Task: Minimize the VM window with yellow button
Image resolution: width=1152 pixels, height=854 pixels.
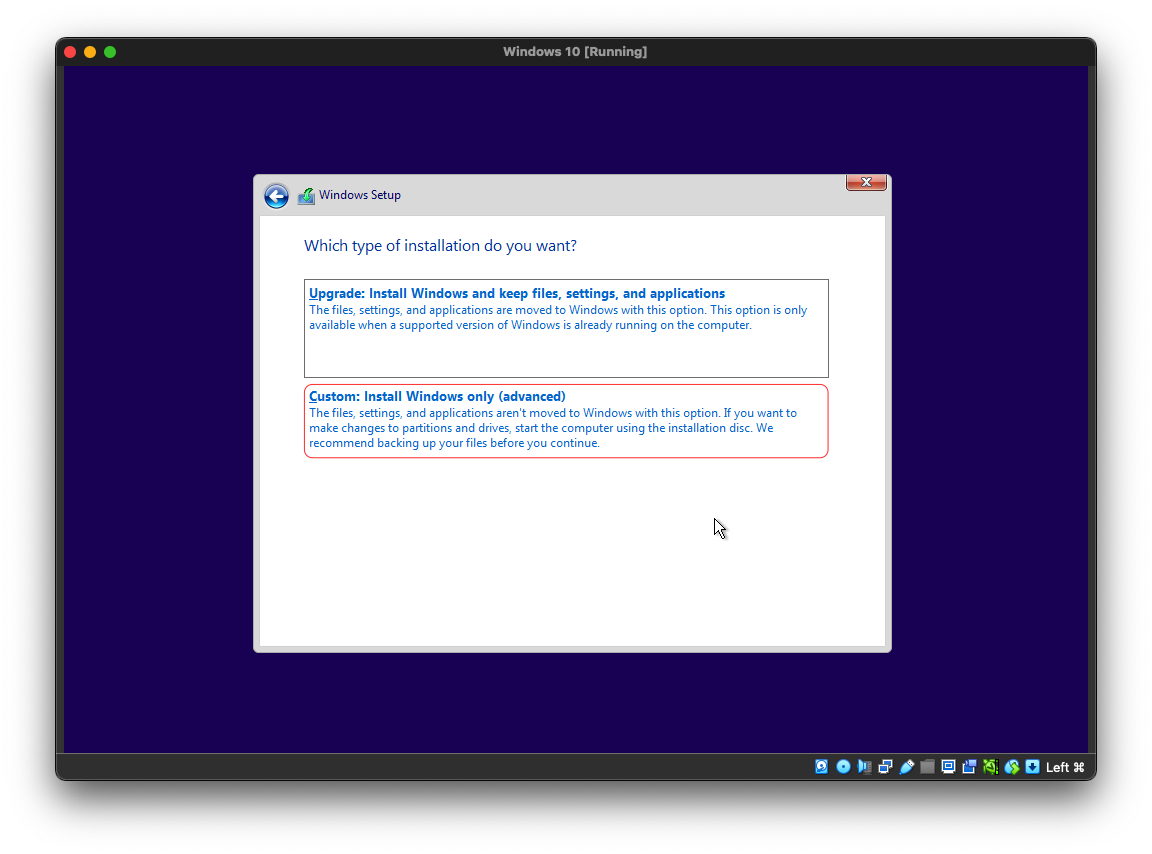Action: pyautogui.click(x=90, y=52)
